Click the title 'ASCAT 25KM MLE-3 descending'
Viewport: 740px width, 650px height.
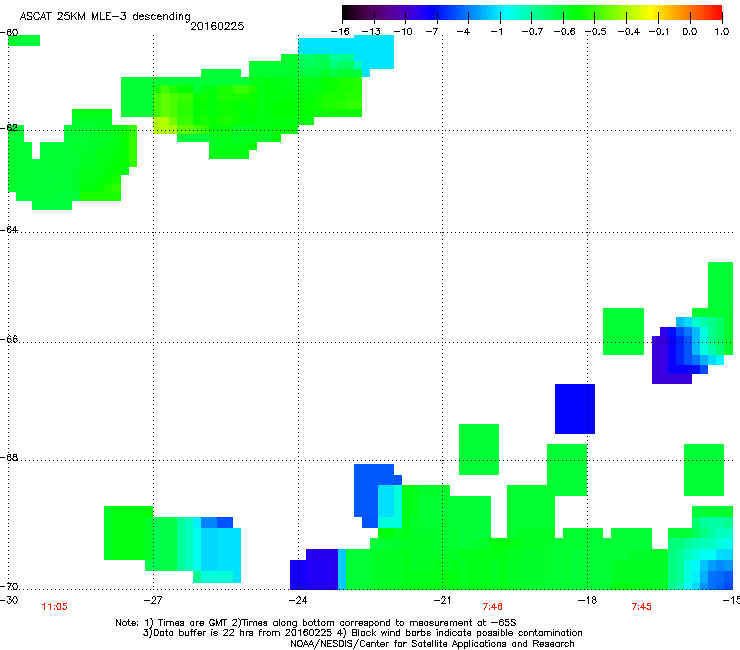click(105, 16)
